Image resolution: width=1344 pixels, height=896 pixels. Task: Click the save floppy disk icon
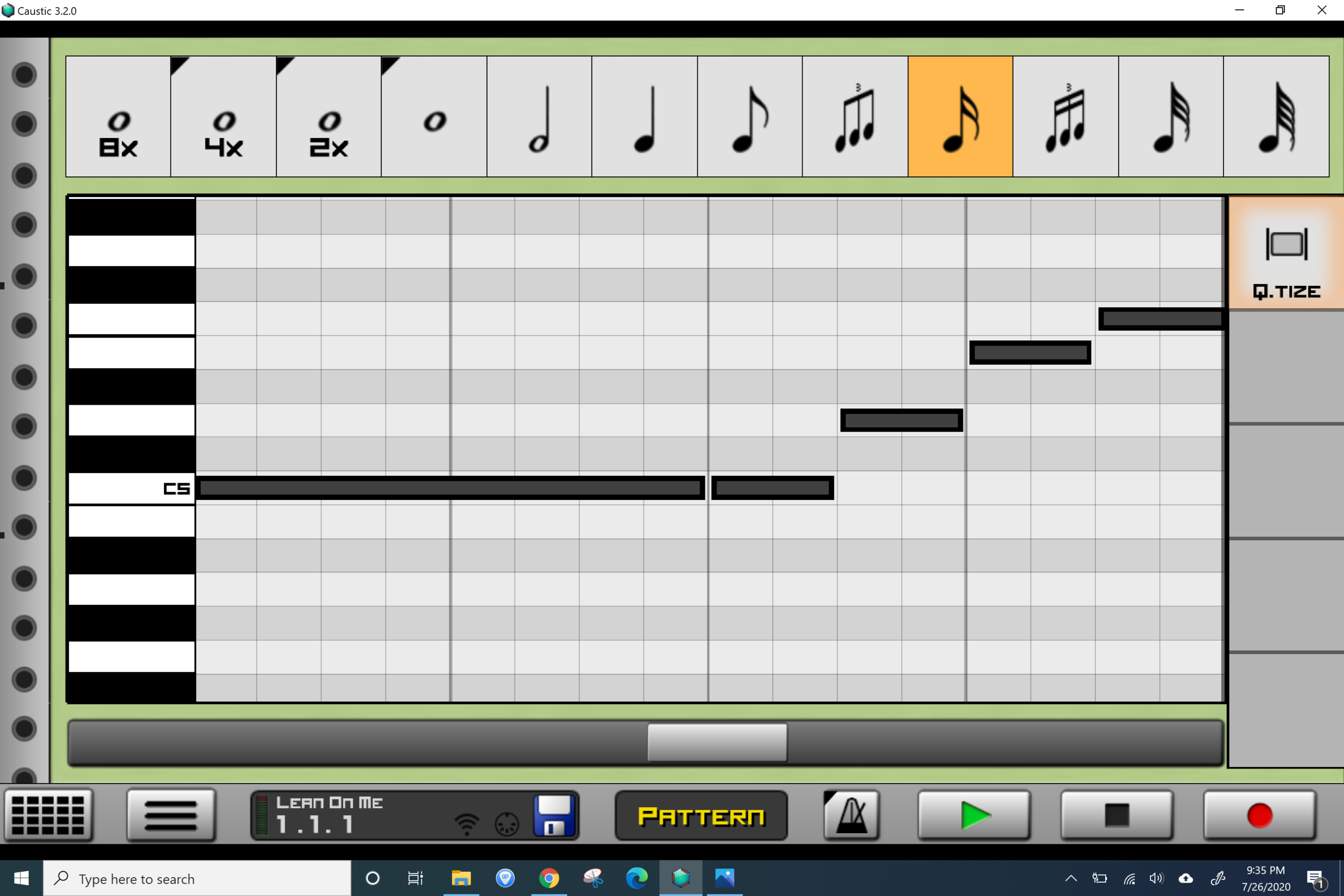[x=553, y=815]
